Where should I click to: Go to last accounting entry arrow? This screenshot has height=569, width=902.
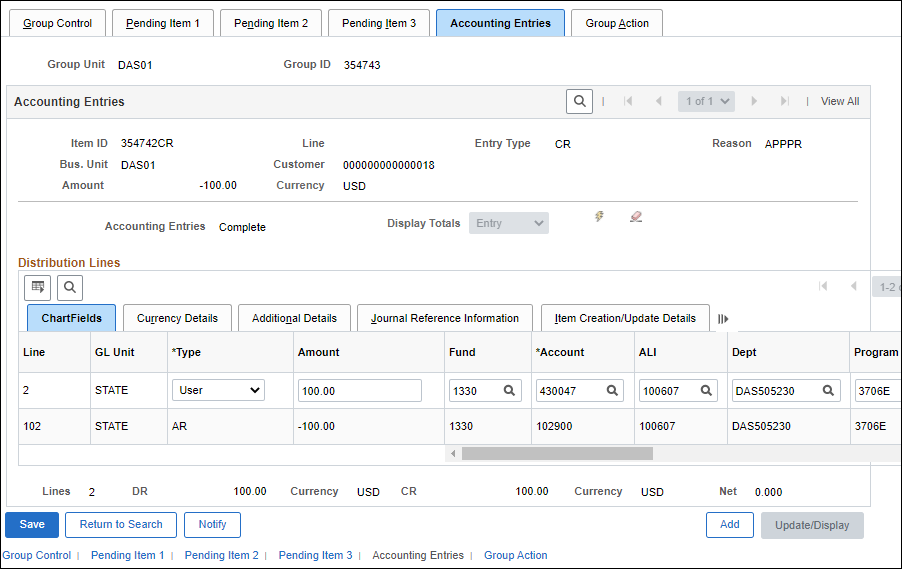coord(785,101)
